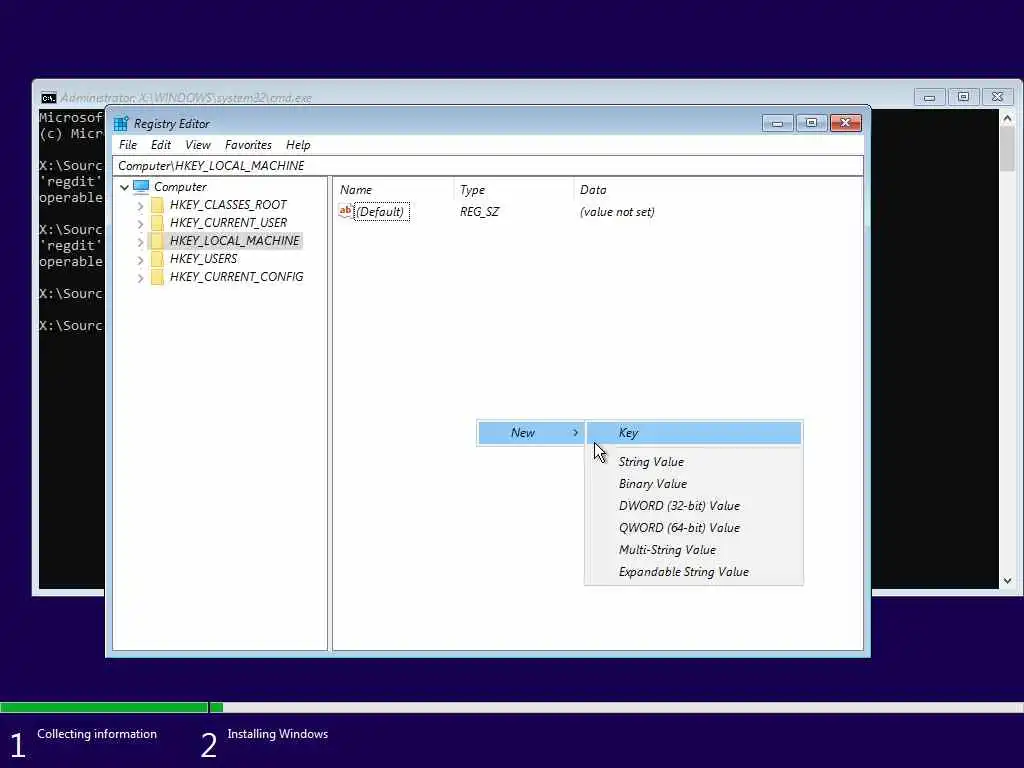The image size is (1024, 768).
Task: Minimize the Registry Editor window
Action: click(x=777, y=123)
